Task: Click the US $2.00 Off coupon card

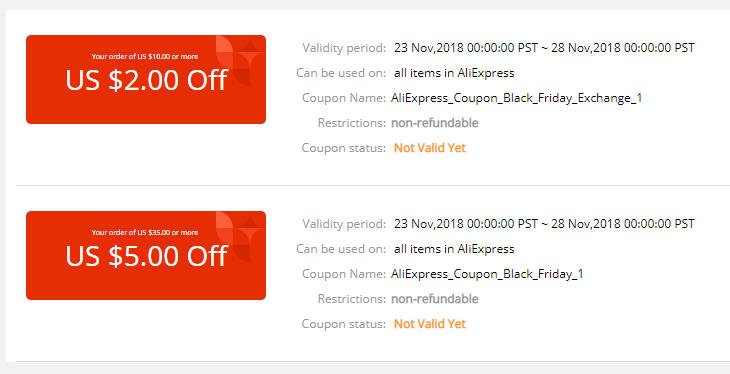Action: point(146,80)
